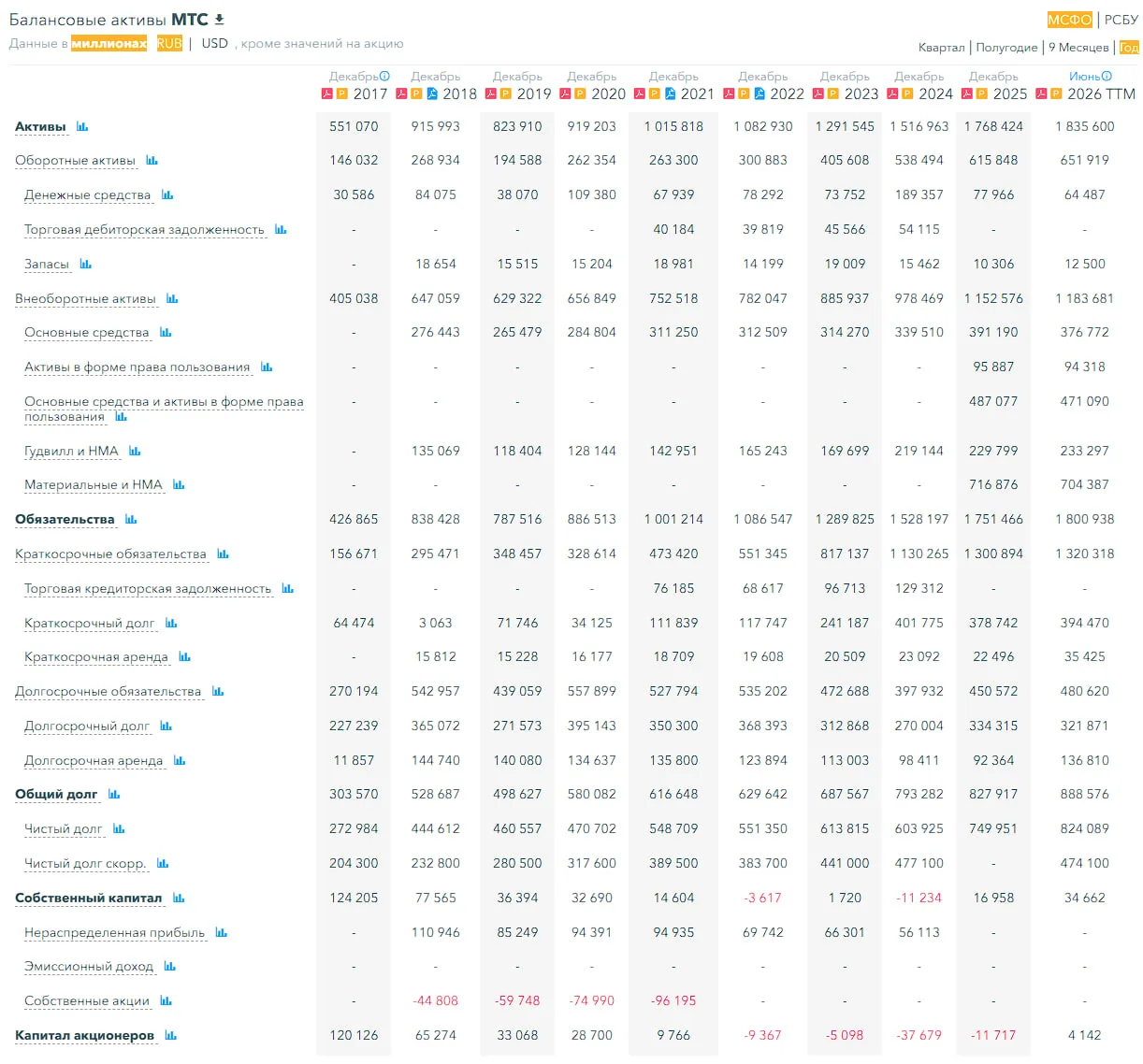Select RUB as the display currency
The height and width of the screenshot is (1064, 1143).
[169, 43]
